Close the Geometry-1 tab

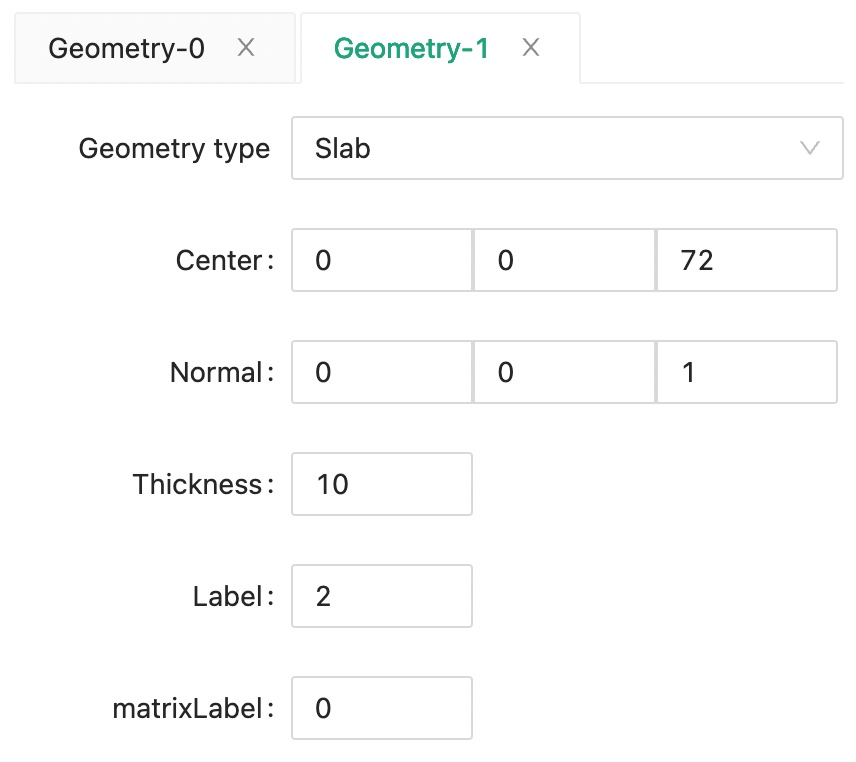(531, 48)
